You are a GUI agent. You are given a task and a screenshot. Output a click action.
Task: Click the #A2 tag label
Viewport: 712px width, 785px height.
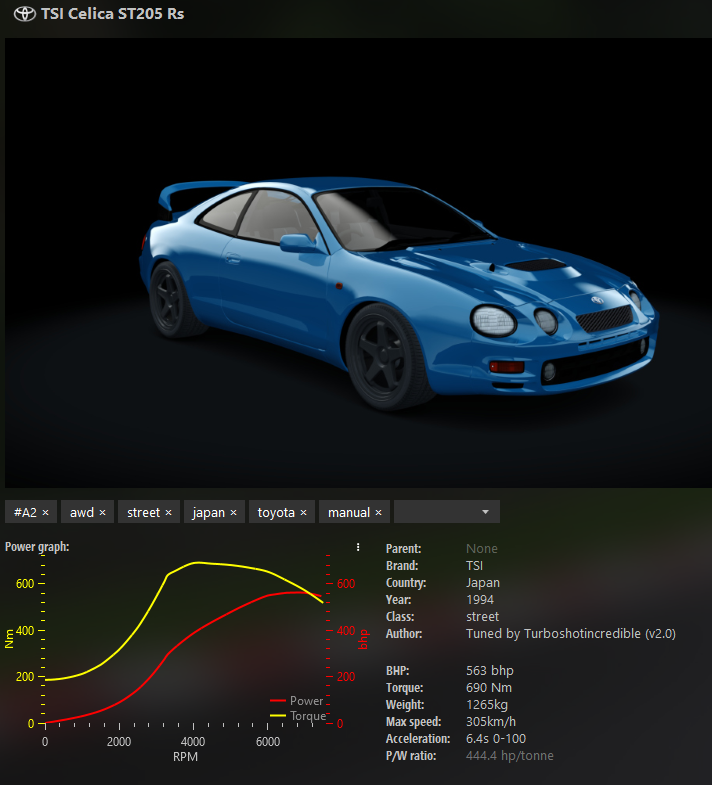click(25, 512)
